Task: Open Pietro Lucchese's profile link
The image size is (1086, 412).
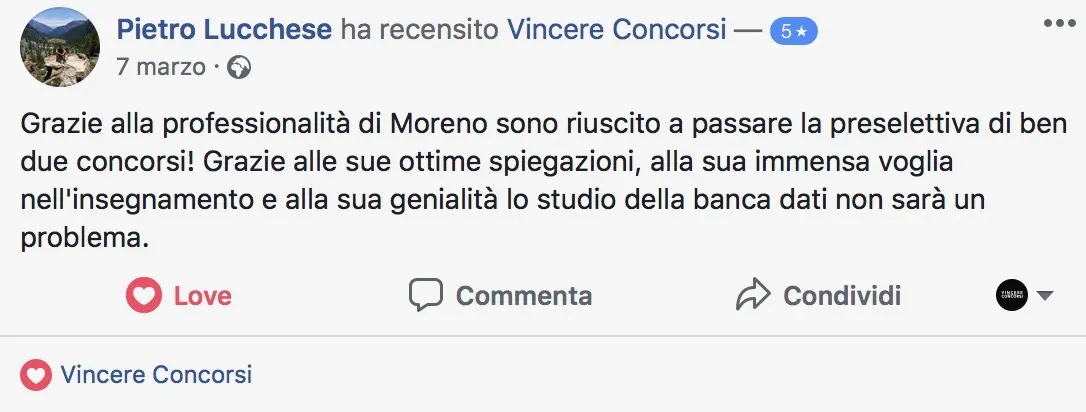Action: tap(224, 30)
